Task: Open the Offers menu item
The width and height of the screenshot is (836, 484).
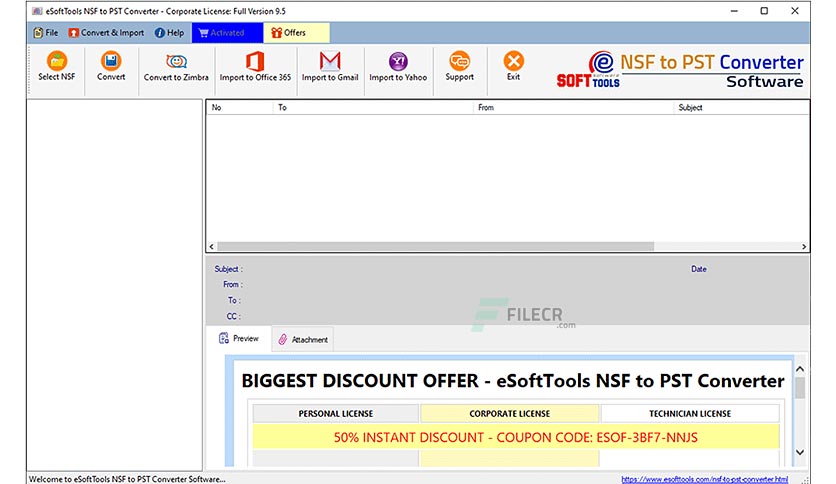Action: pyautogui.click(x=296, y=33)
